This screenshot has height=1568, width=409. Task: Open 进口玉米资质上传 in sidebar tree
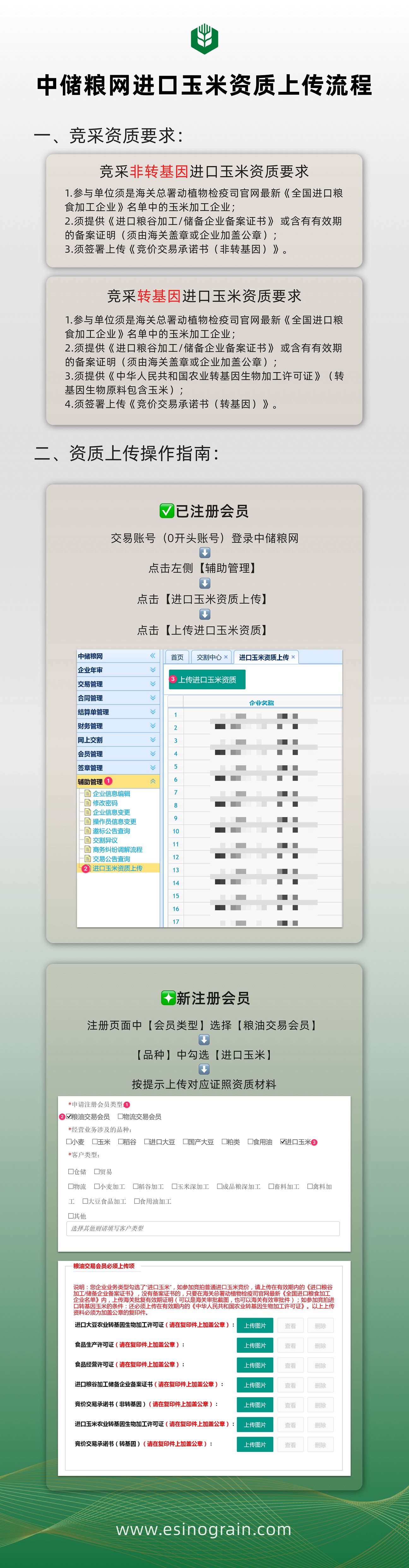point(117,868)
